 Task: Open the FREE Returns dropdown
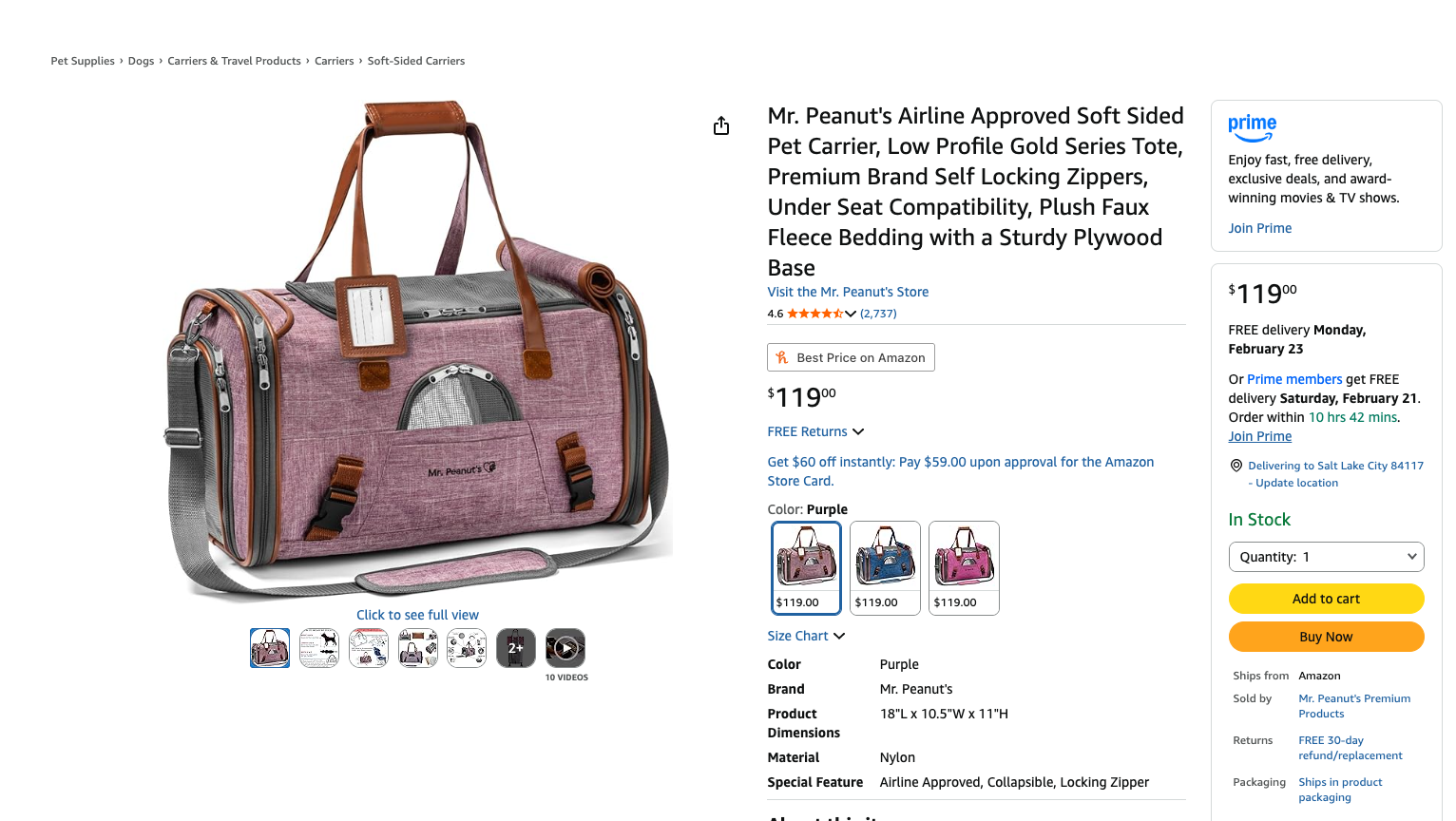click(815, 431)
